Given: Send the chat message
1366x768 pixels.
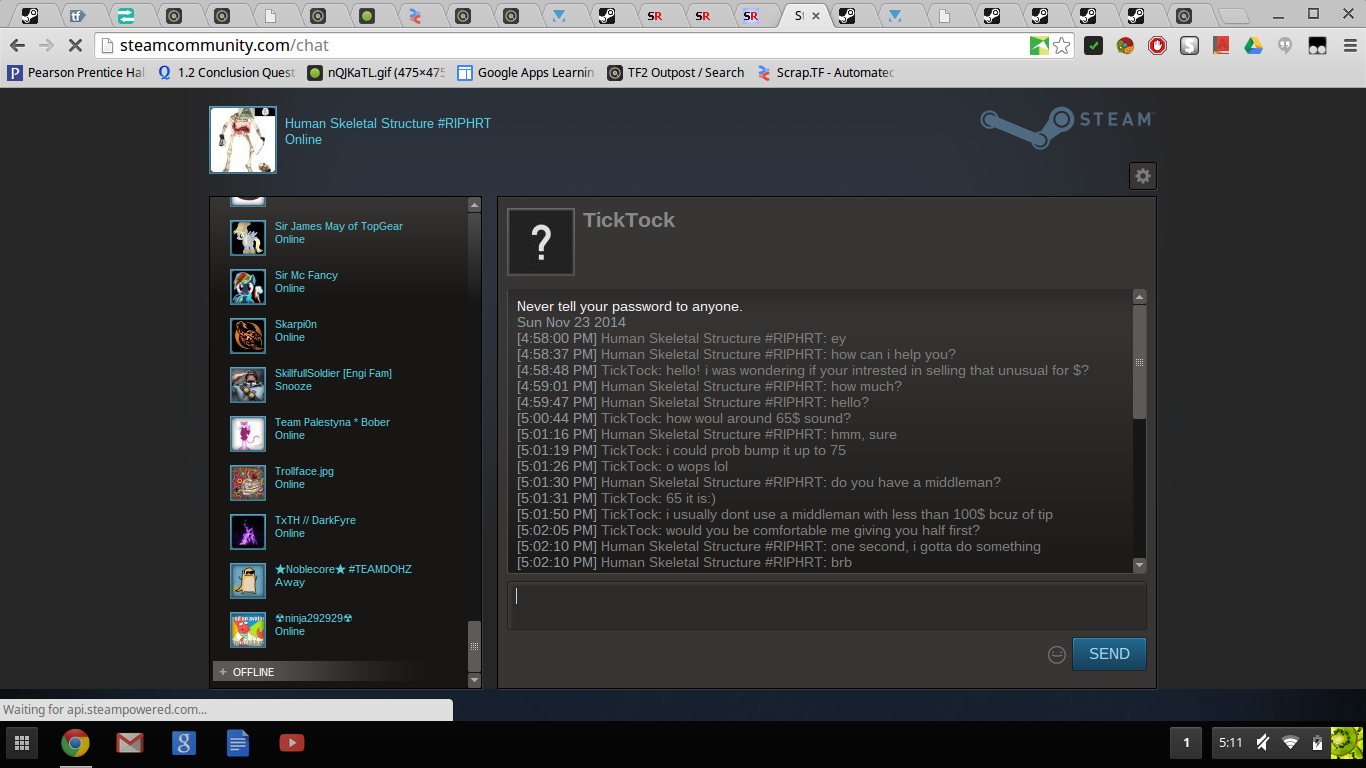Looking at the screenshot, I should click(1108, 654).
